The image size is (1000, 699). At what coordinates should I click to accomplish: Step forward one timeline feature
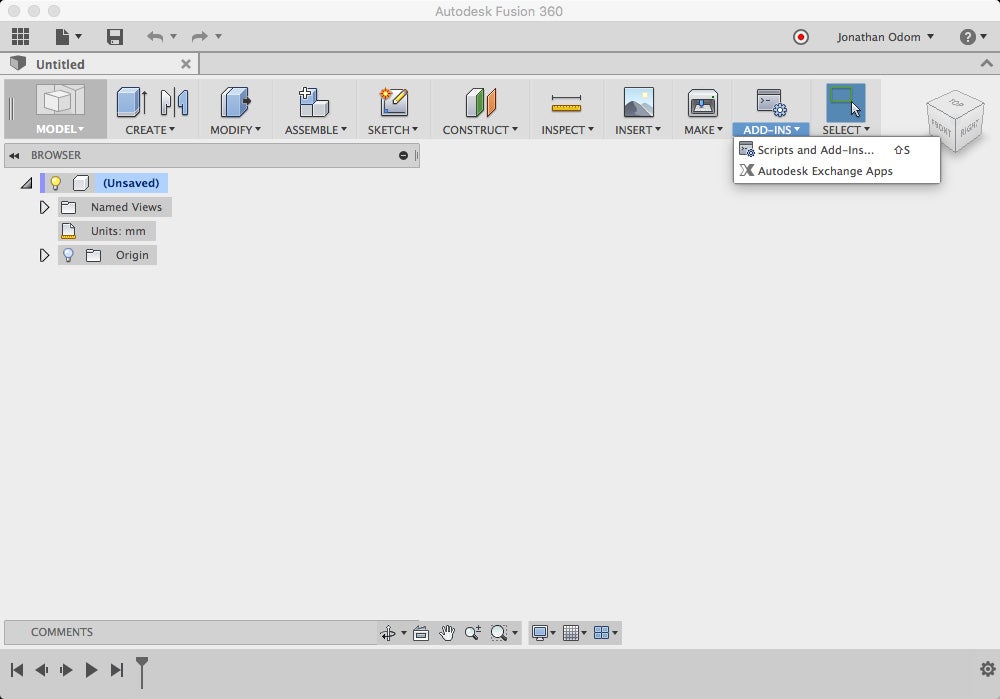[x=66, y=670]
